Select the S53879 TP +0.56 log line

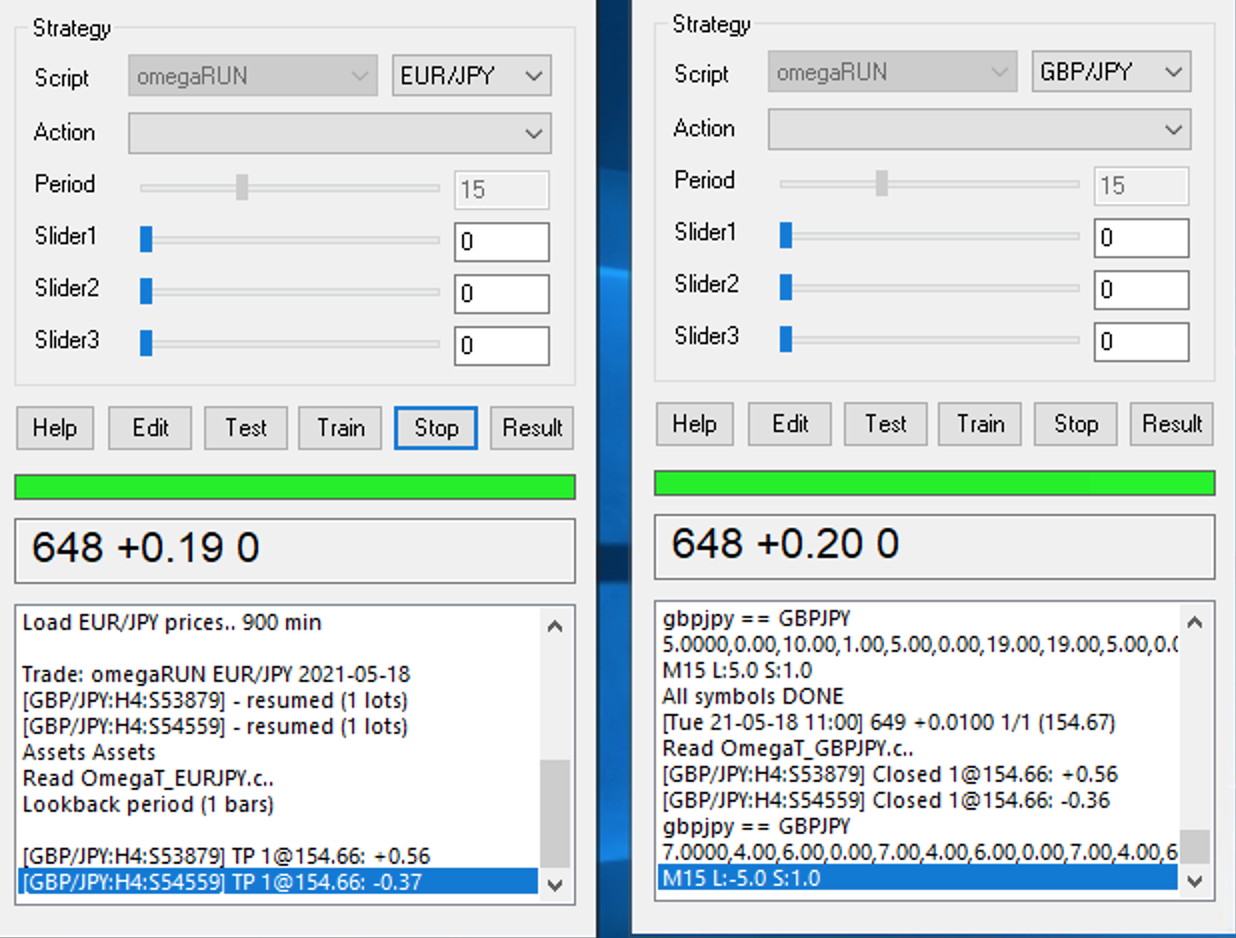tap(226, 856)
